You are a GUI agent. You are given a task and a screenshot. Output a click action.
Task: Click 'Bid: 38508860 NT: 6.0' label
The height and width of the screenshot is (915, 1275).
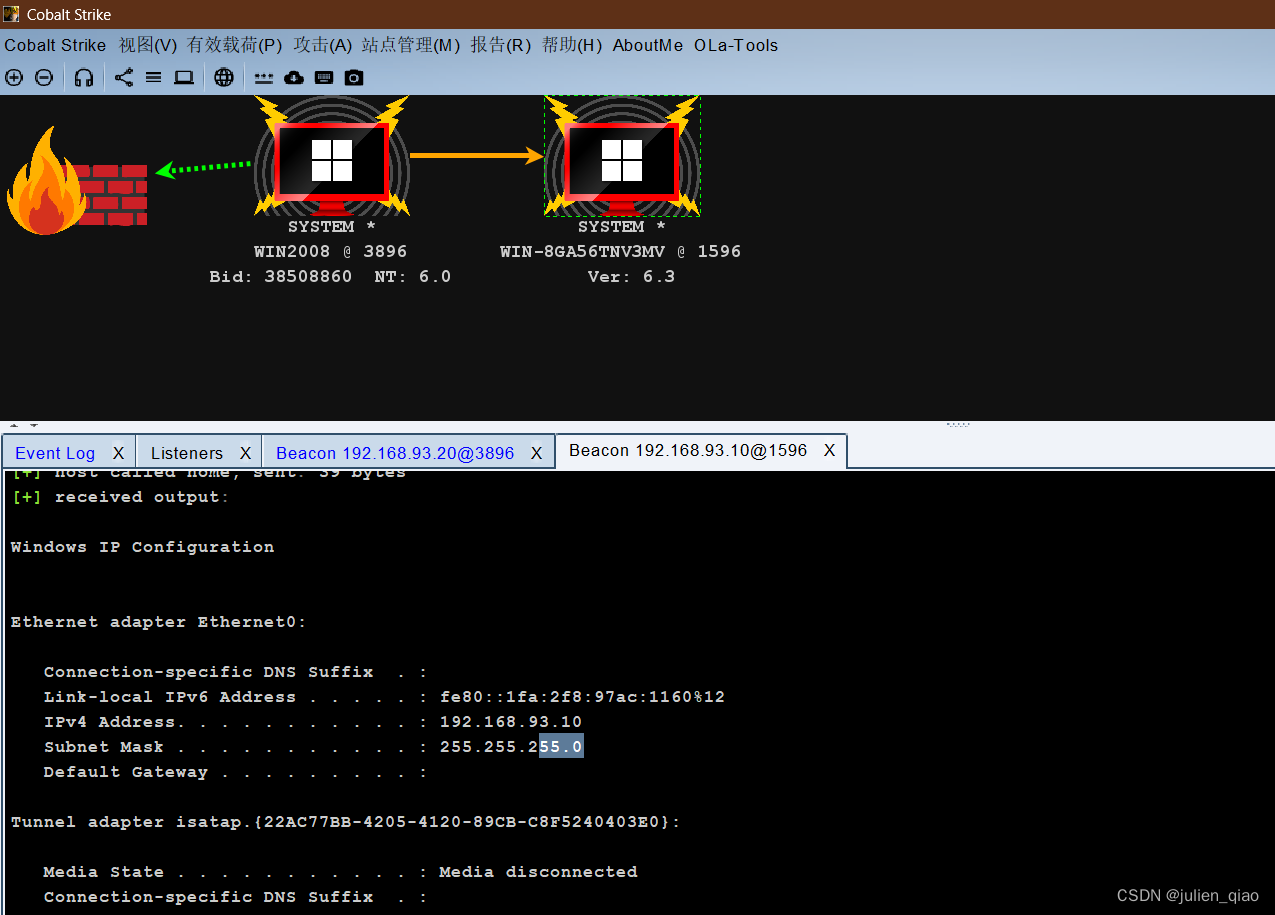pos(330,277)
